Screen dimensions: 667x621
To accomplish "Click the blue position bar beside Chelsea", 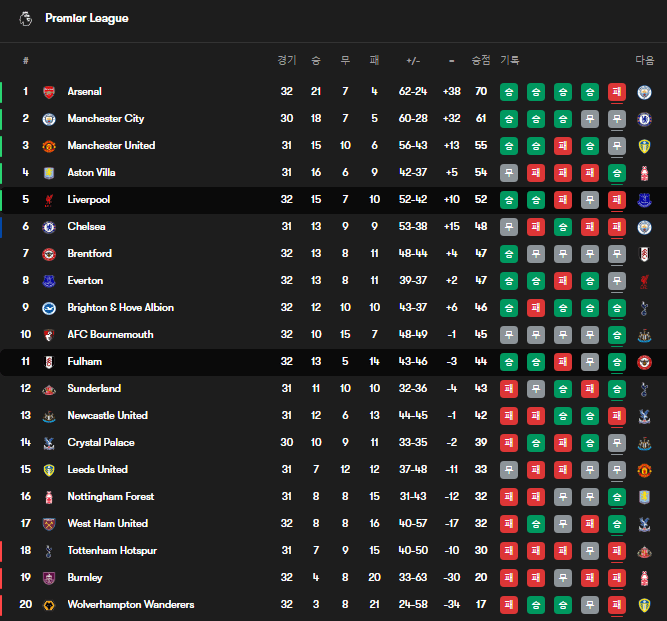I will click(x=2, y=227).
